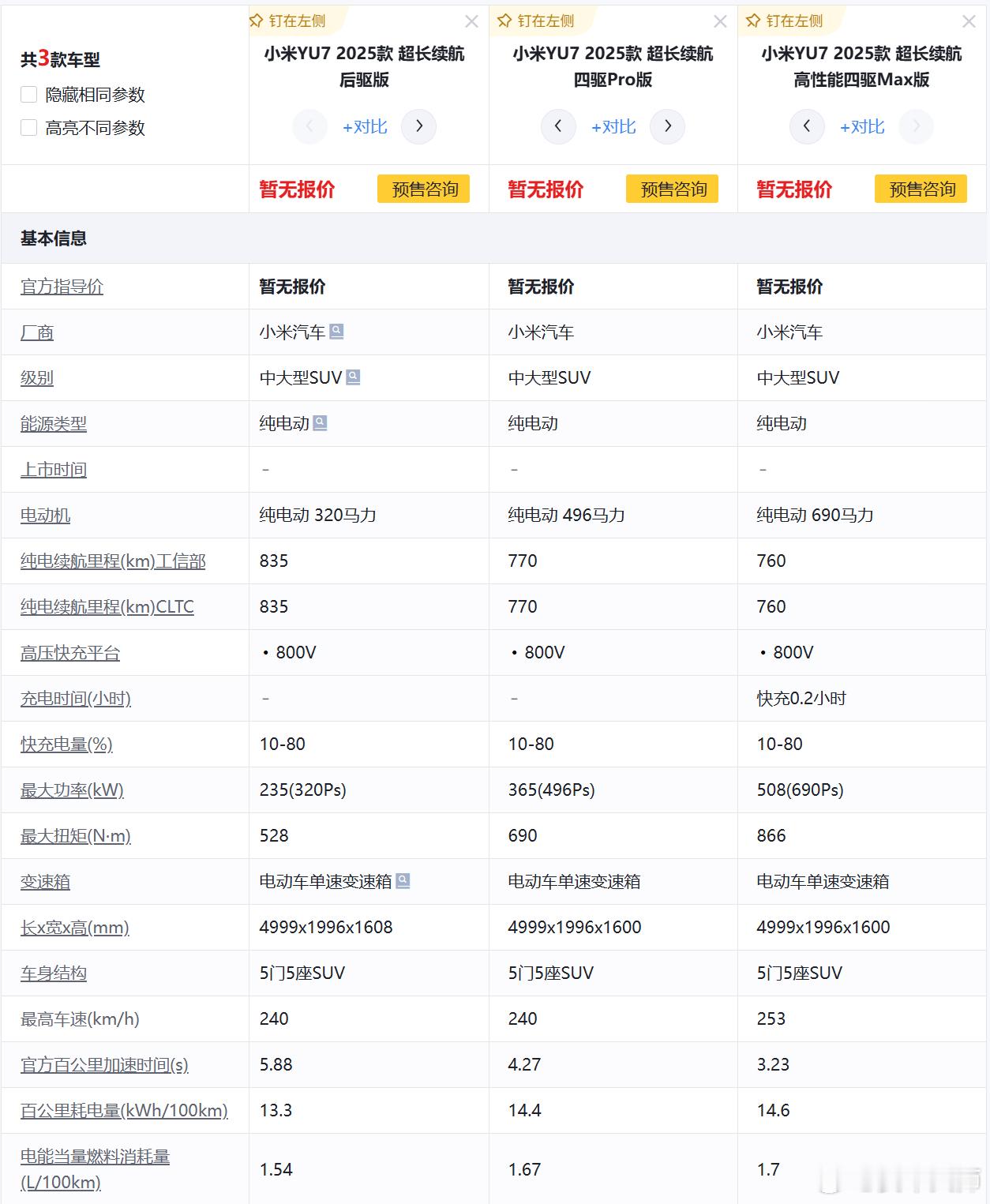Move the 四驱Max版 column left with its arrow

807,126
